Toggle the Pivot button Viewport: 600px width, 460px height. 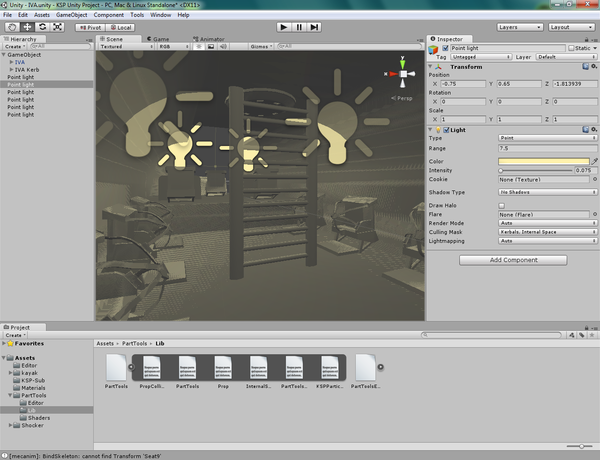click(89, 27)
